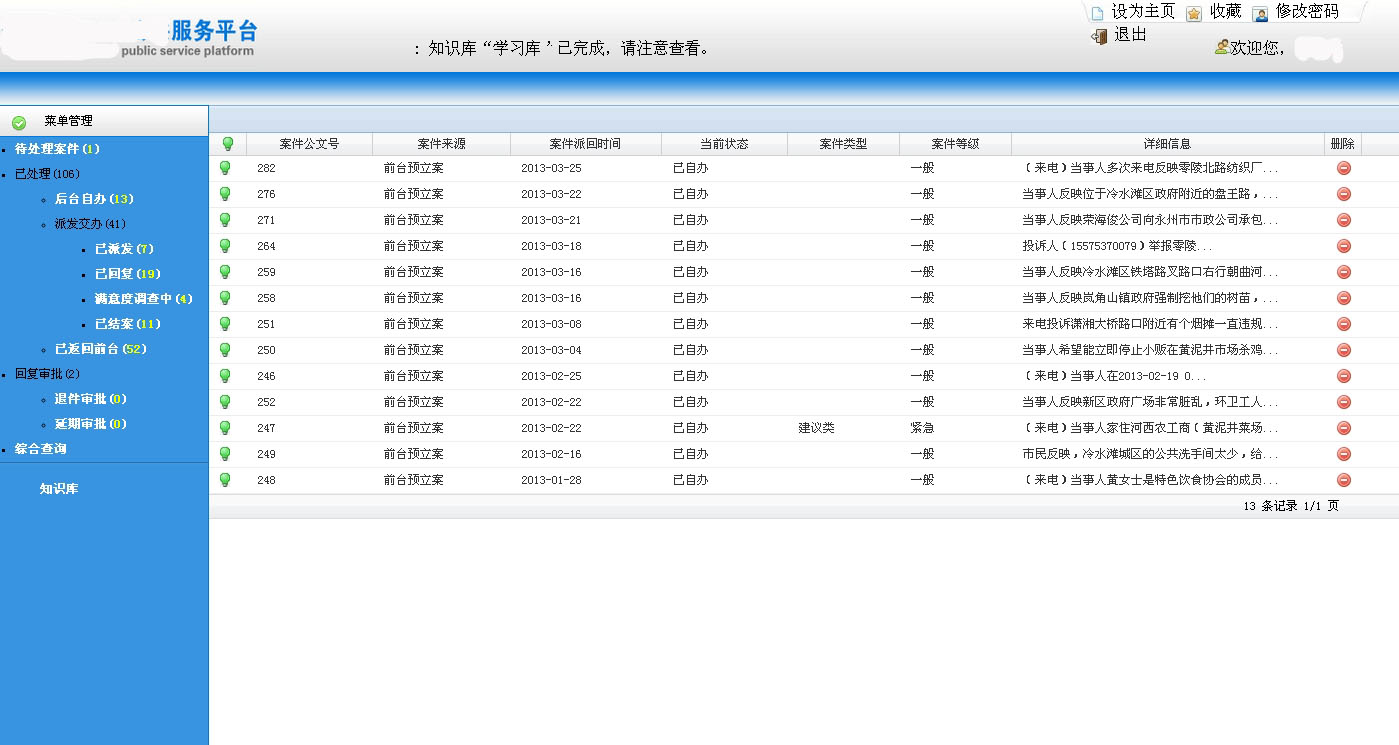Delete case 246 using the red icon

coord(1343,376)
